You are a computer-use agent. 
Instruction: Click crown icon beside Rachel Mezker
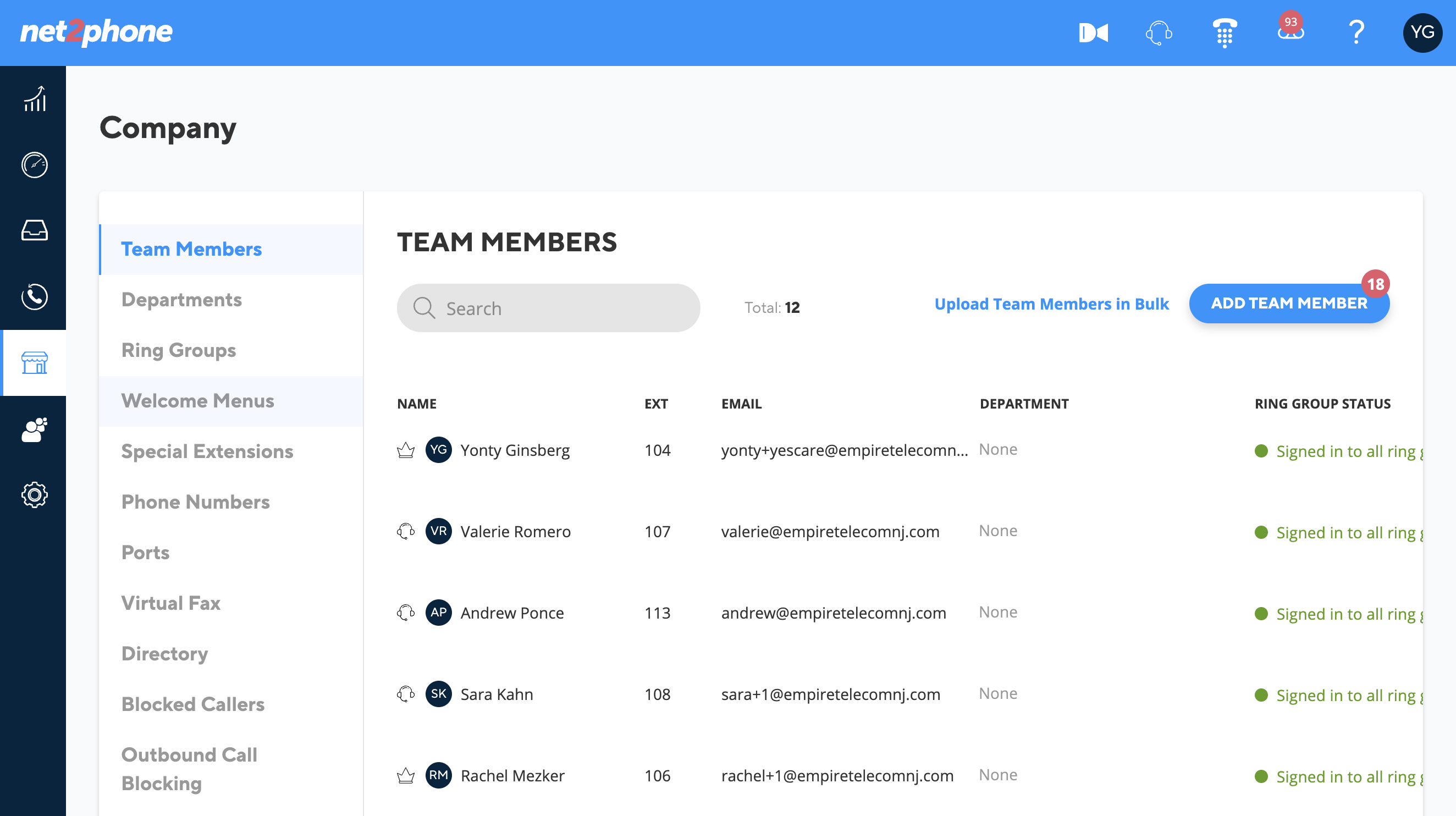406,775
